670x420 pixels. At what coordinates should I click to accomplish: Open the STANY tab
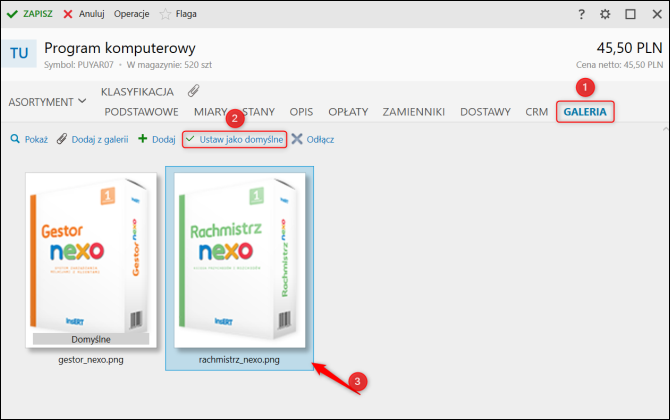pyautogui.click(x=259, y=112)
